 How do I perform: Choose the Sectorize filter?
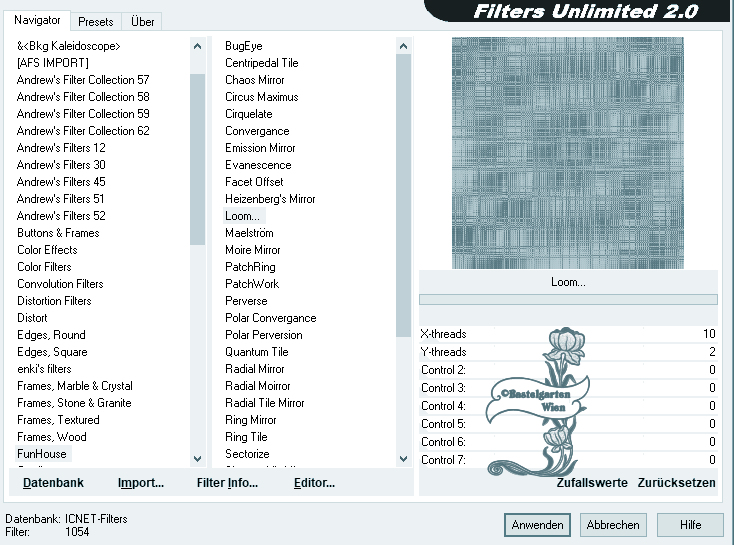click(247, 454)
